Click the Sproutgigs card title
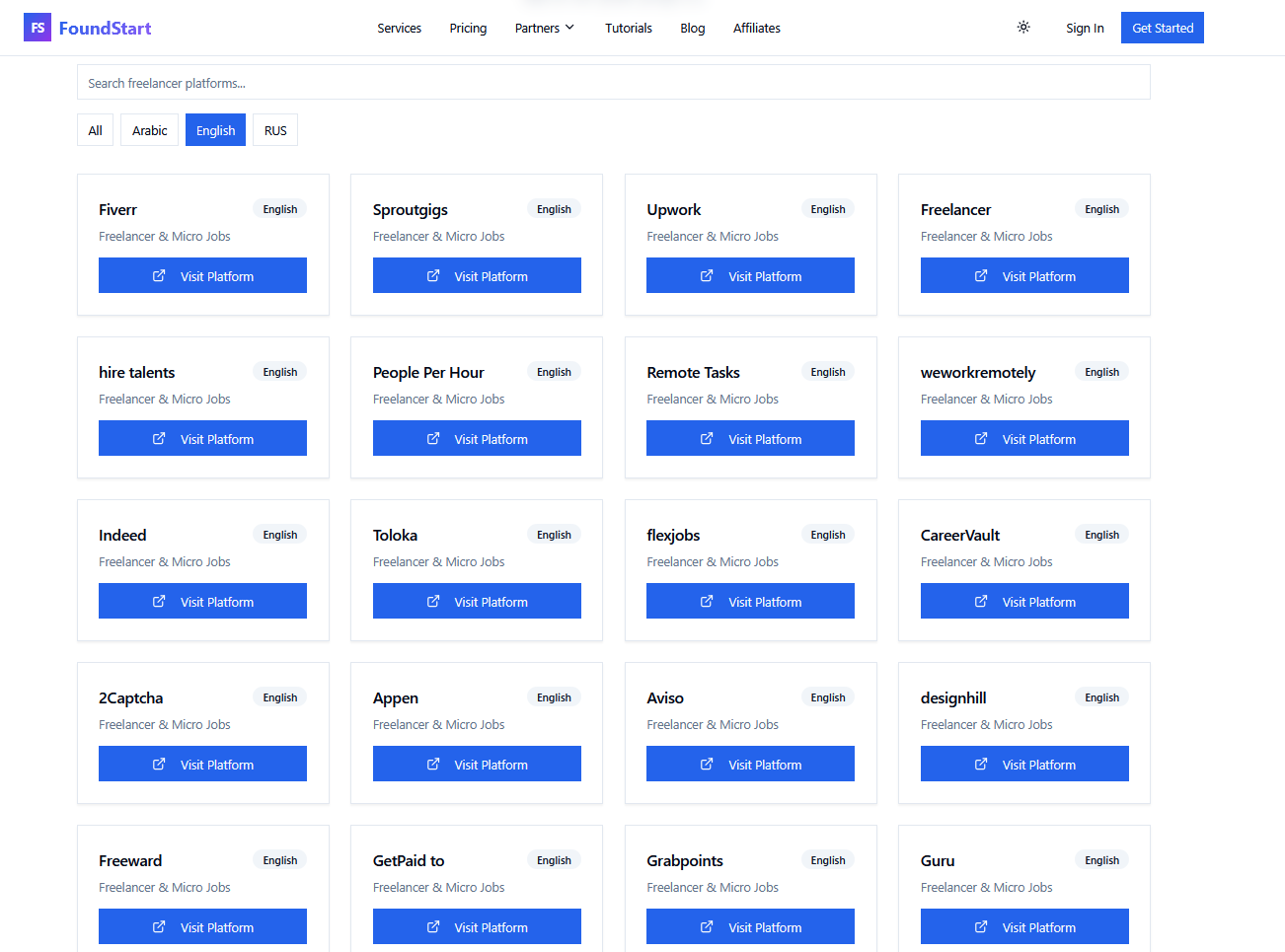Image resolution: width=1285 pixels, height=952 pixels. (x=411, y=209)
